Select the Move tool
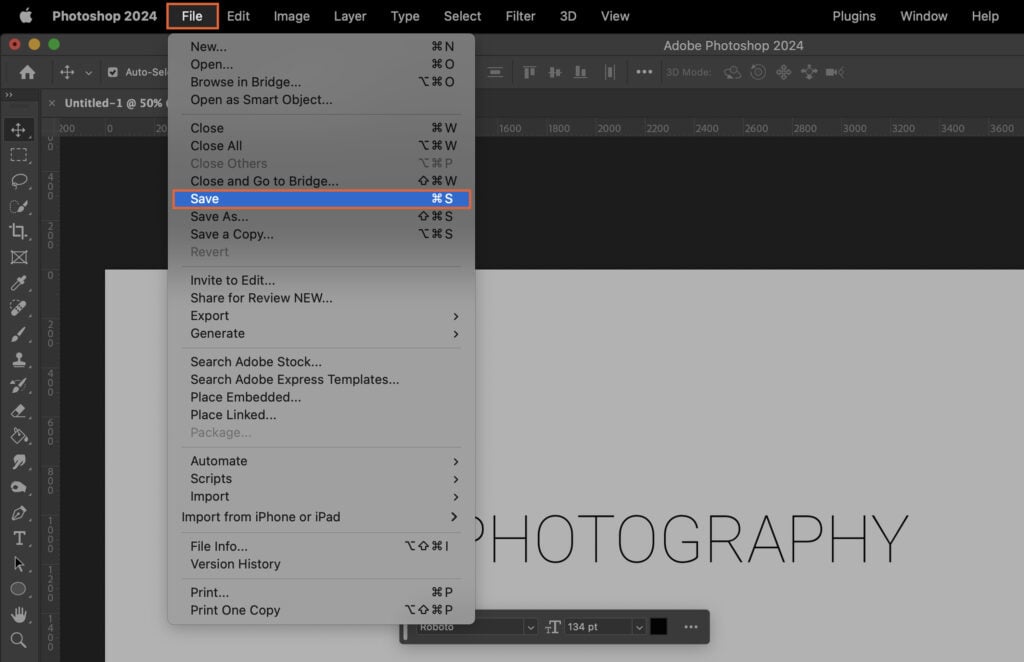 tap(20, 130)
